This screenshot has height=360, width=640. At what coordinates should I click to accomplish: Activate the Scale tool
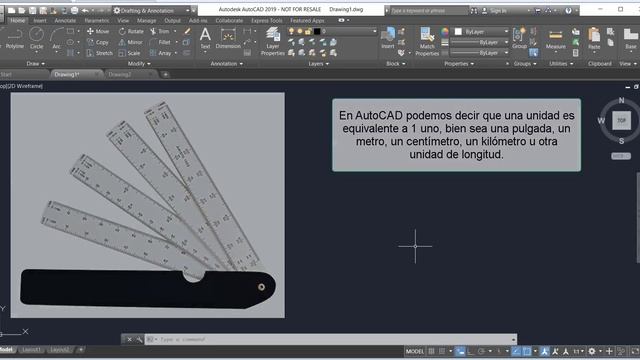tap(129, 53)
